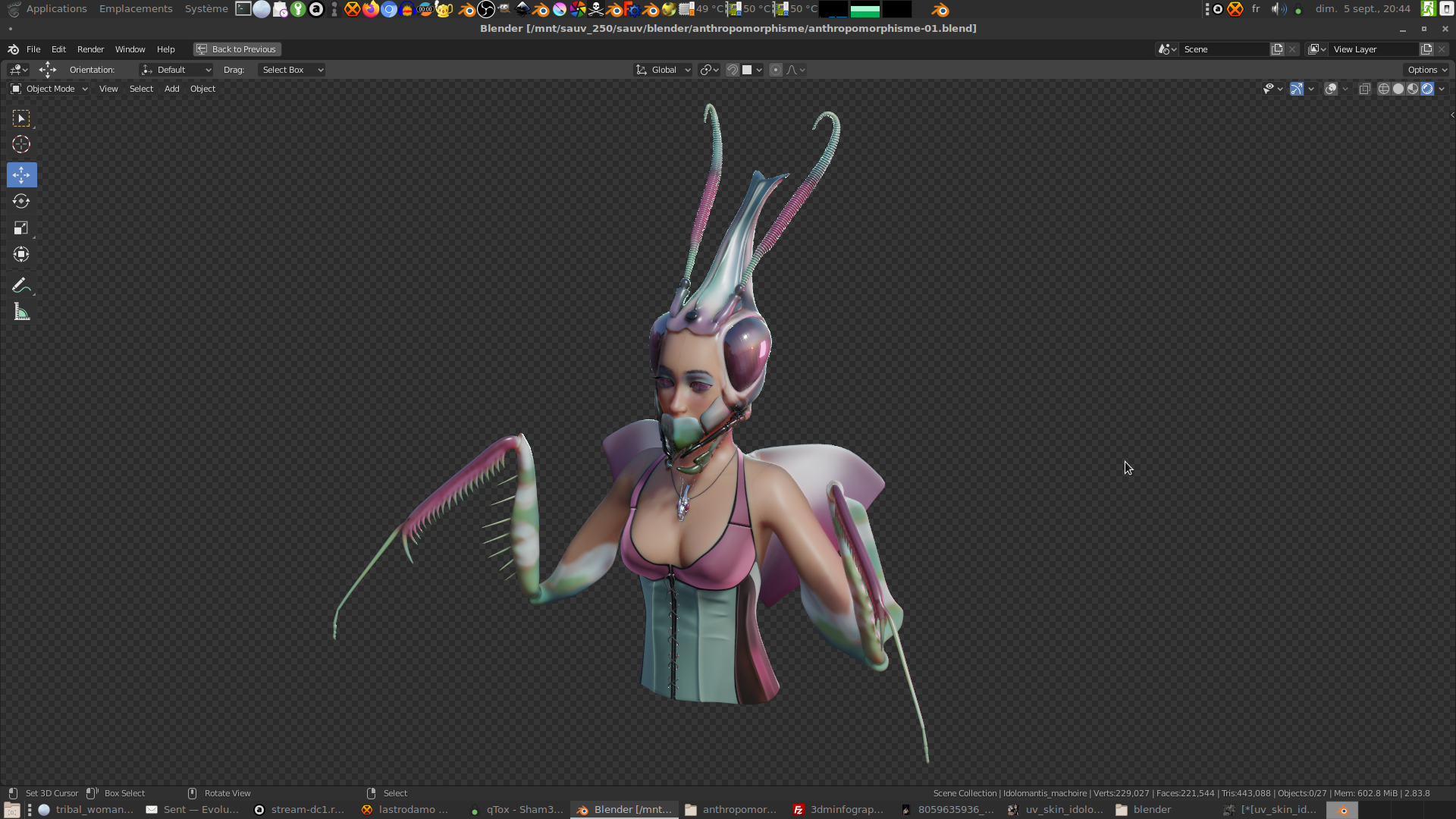Open snapping options dropdown
1456x819 pixels.
[752, 70]
